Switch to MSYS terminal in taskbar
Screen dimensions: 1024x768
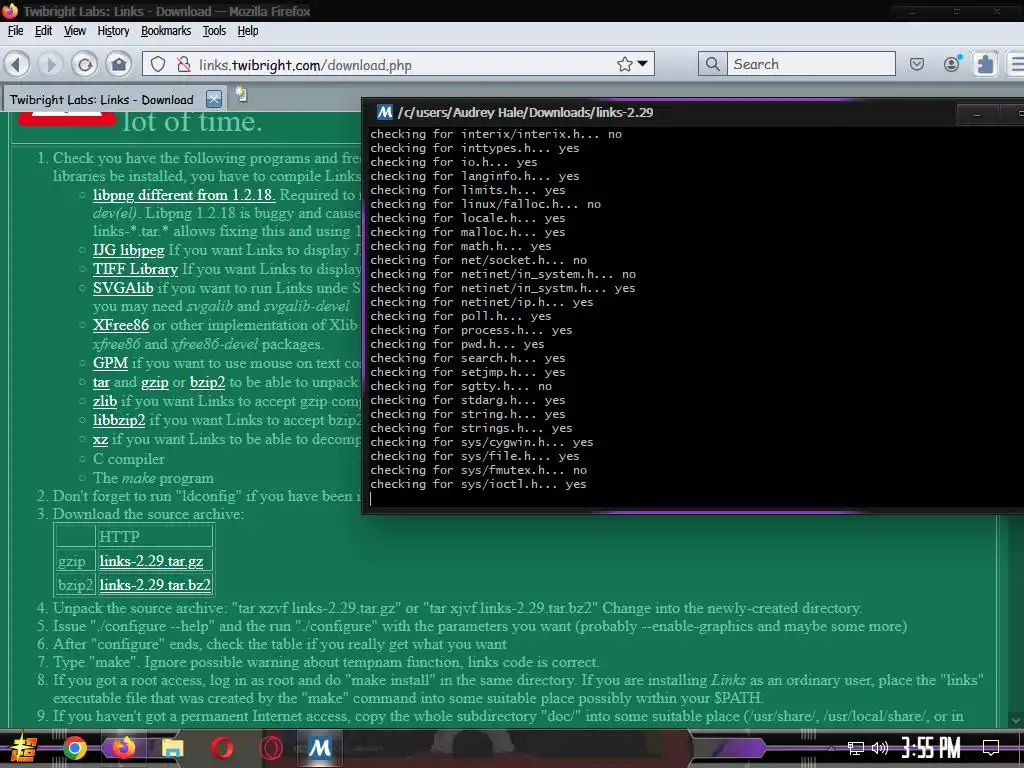[319, 748]
